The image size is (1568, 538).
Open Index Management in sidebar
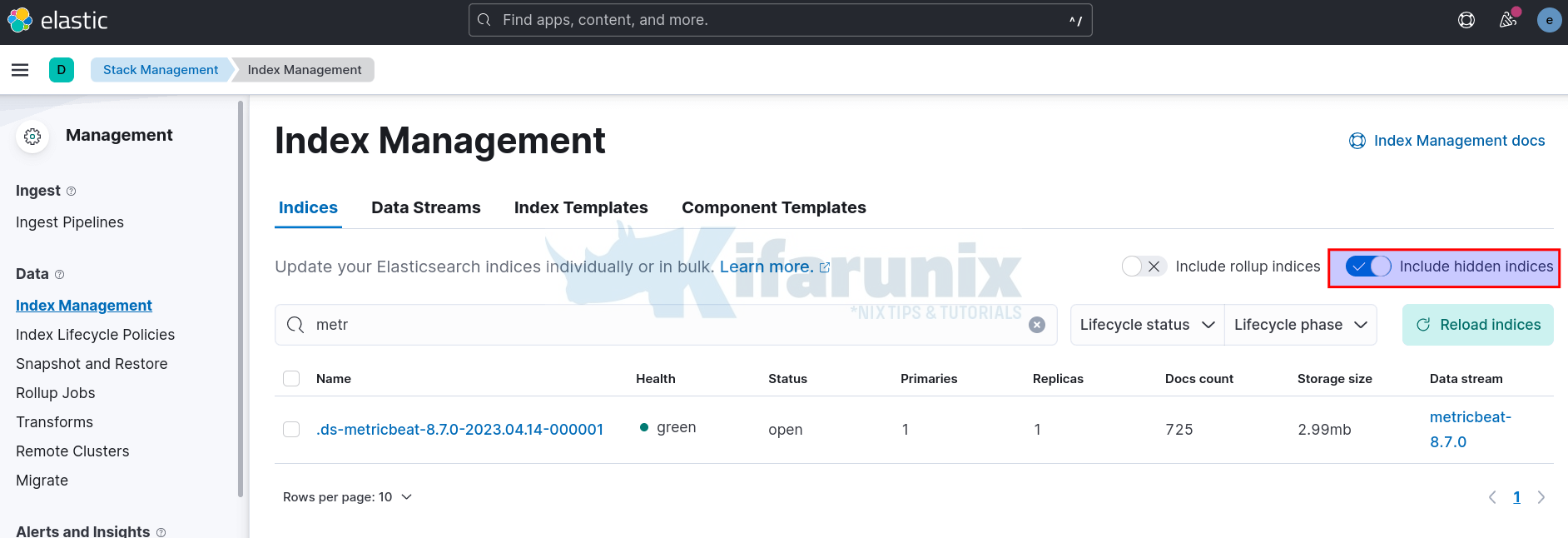tap(84, 306)
